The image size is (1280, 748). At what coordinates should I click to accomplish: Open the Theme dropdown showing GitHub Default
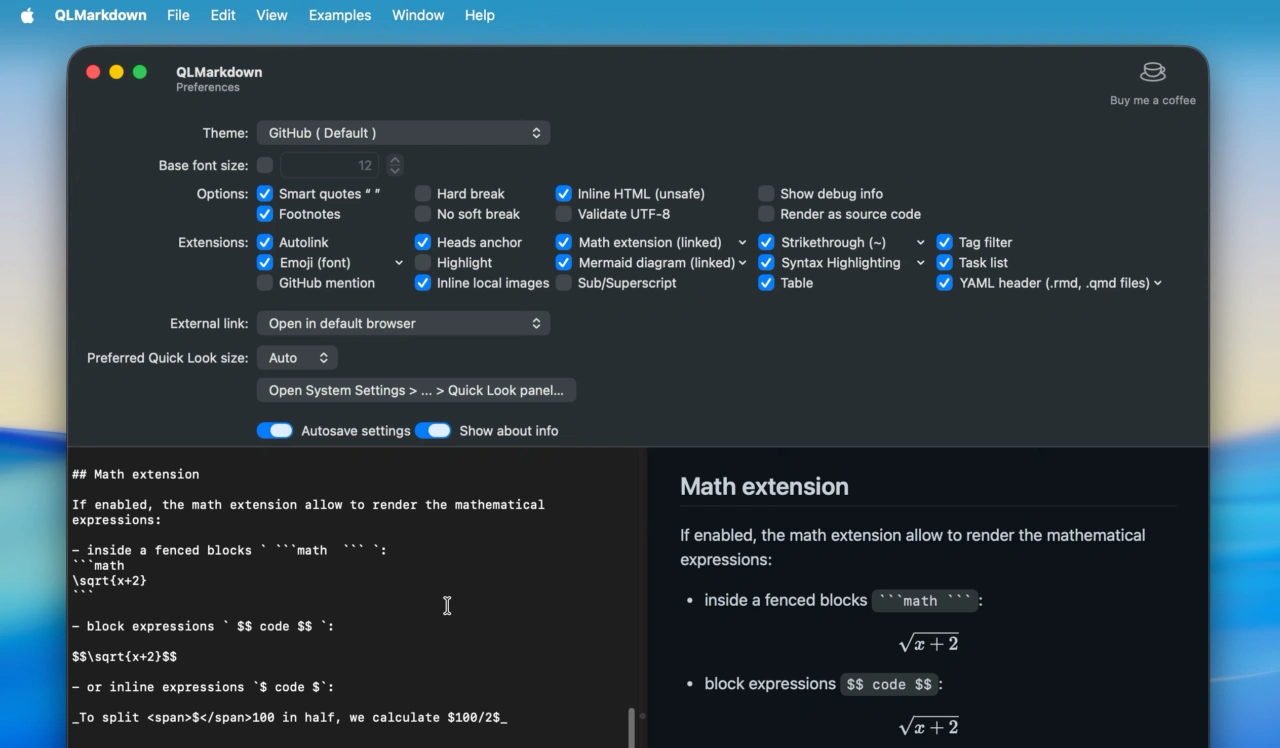click(x=403, y=132)
